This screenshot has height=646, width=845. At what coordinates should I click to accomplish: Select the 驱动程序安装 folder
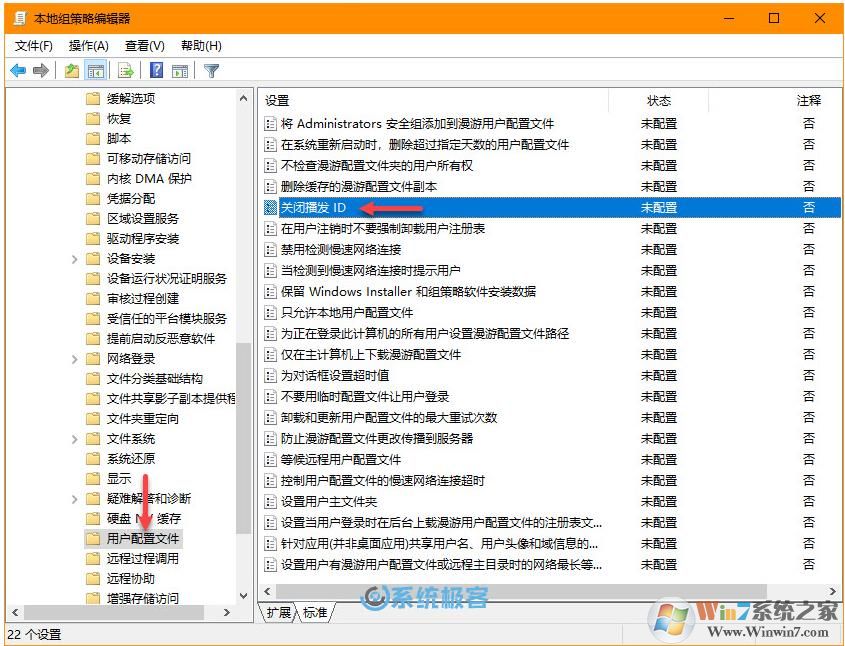143,239
